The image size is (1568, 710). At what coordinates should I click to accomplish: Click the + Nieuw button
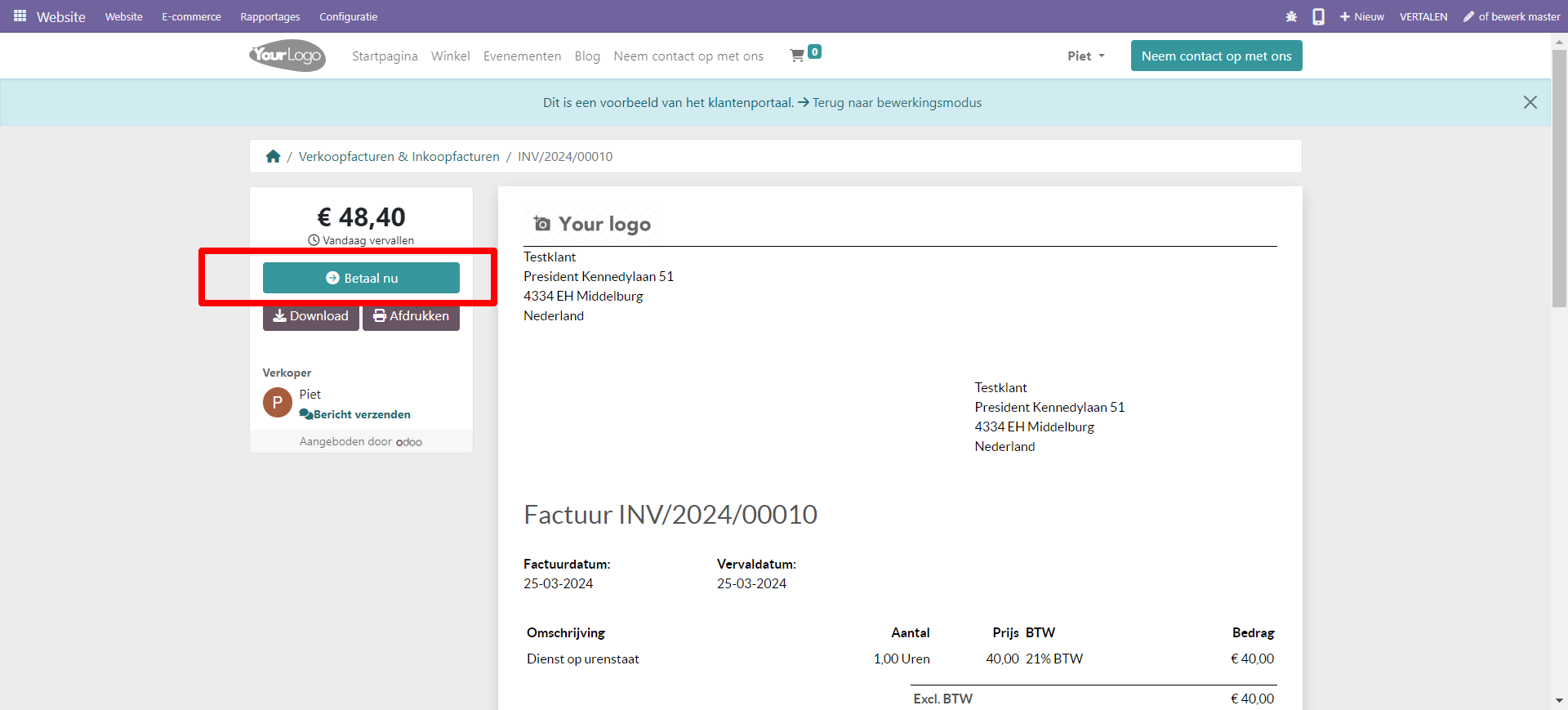tap(1361, 16)
